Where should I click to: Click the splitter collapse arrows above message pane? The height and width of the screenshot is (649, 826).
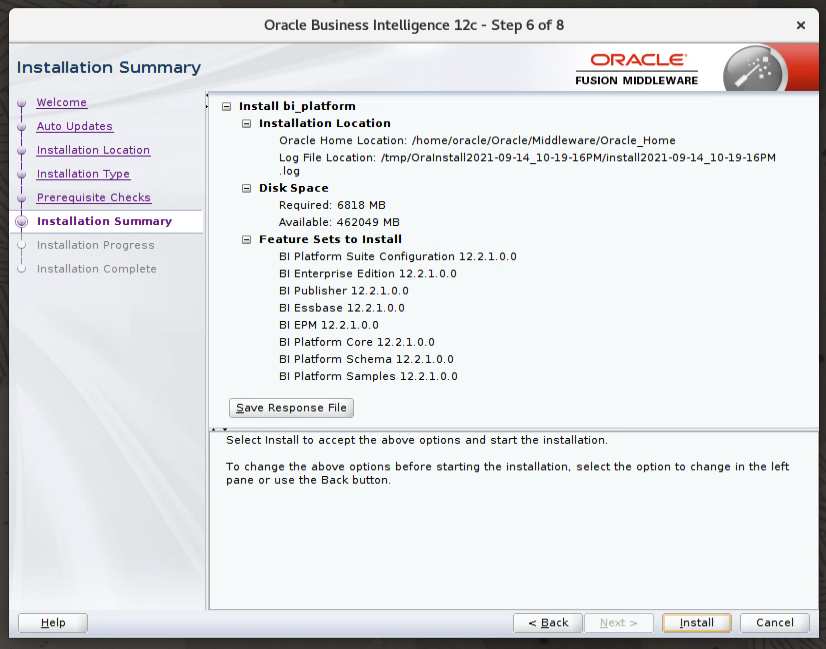pyautogui.click(x=219, y=429)
